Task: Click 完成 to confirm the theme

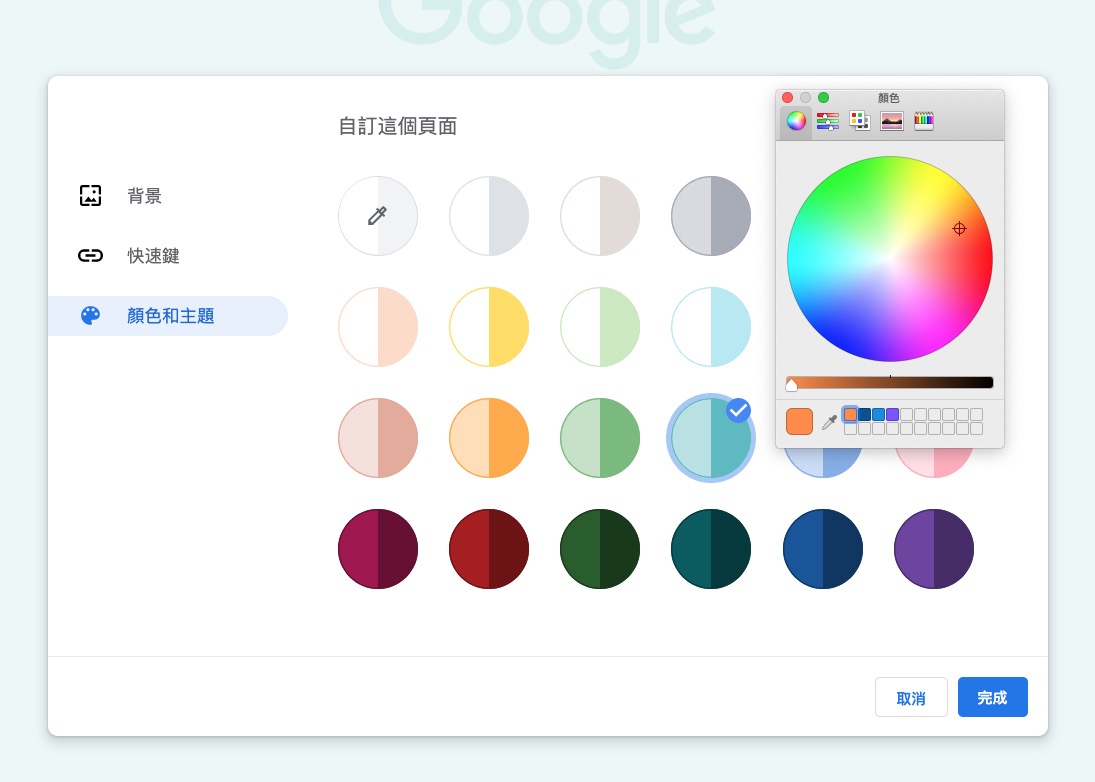Action: click(x=992, y=697)
